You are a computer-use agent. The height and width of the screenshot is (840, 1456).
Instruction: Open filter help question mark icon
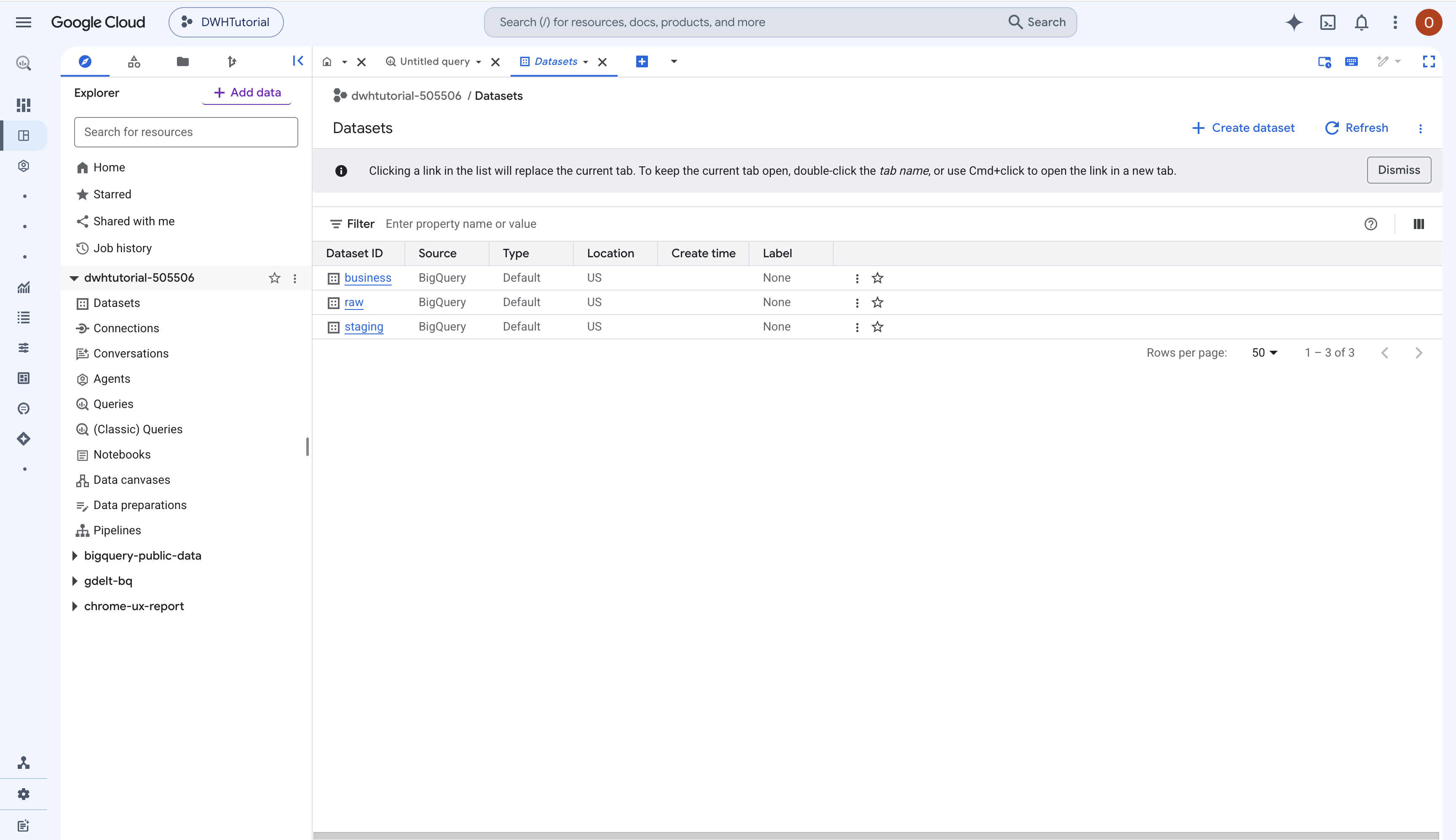coord(1370,224)
